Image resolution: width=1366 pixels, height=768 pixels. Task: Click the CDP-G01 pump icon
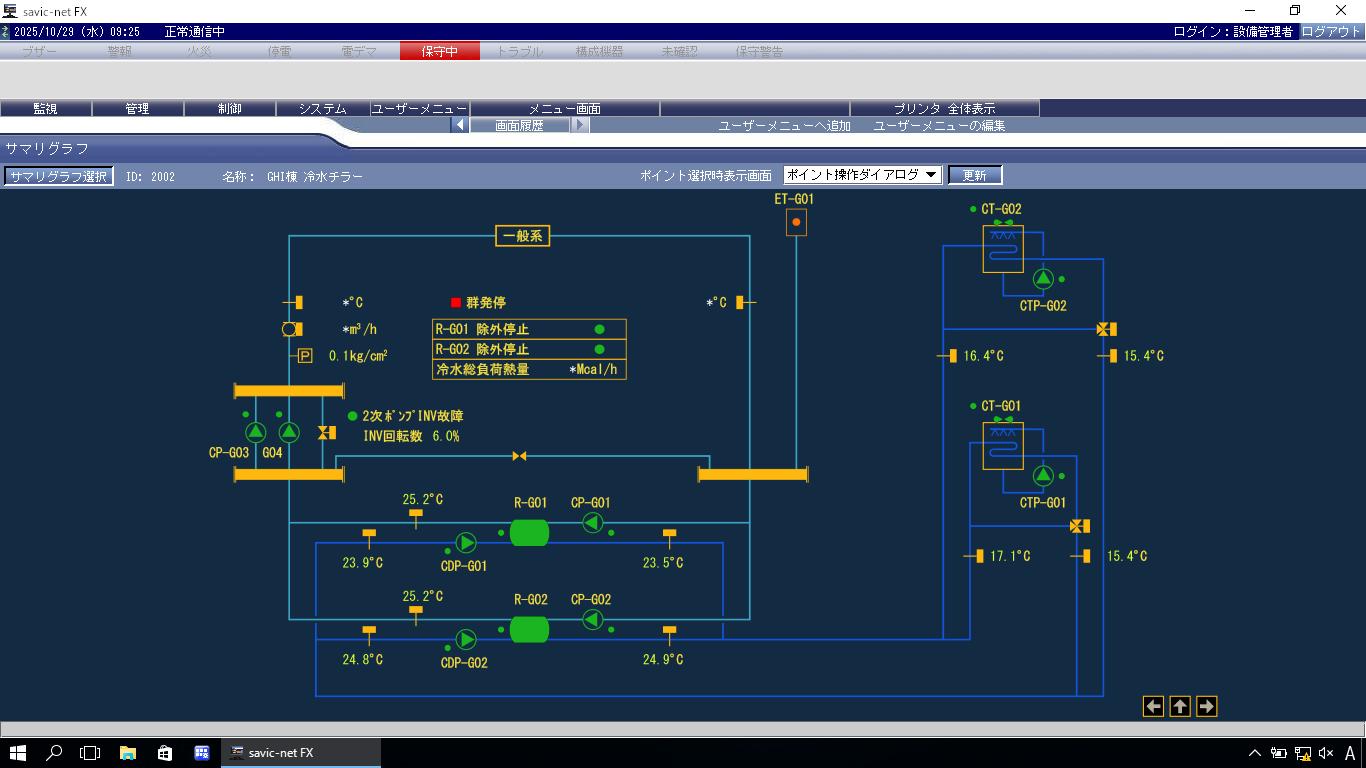[466, 543]
